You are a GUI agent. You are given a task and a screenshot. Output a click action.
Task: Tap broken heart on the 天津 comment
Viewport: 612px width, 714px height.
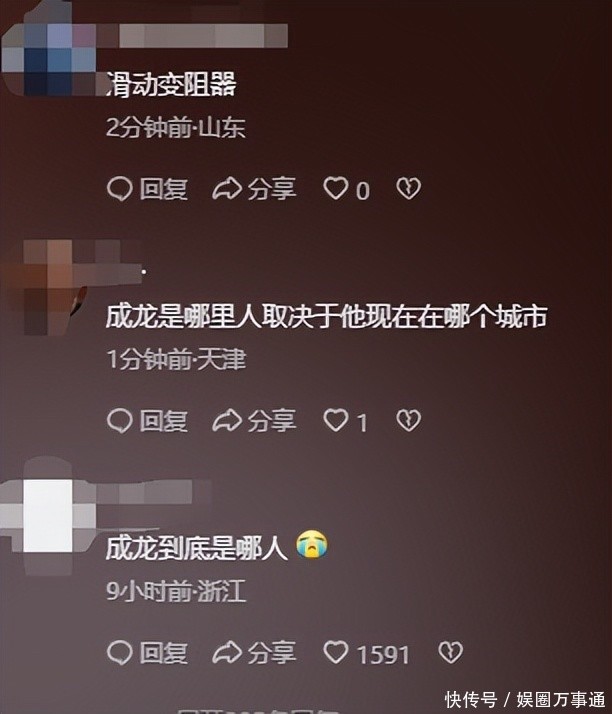pyautogui.click(x=408, y=420)
